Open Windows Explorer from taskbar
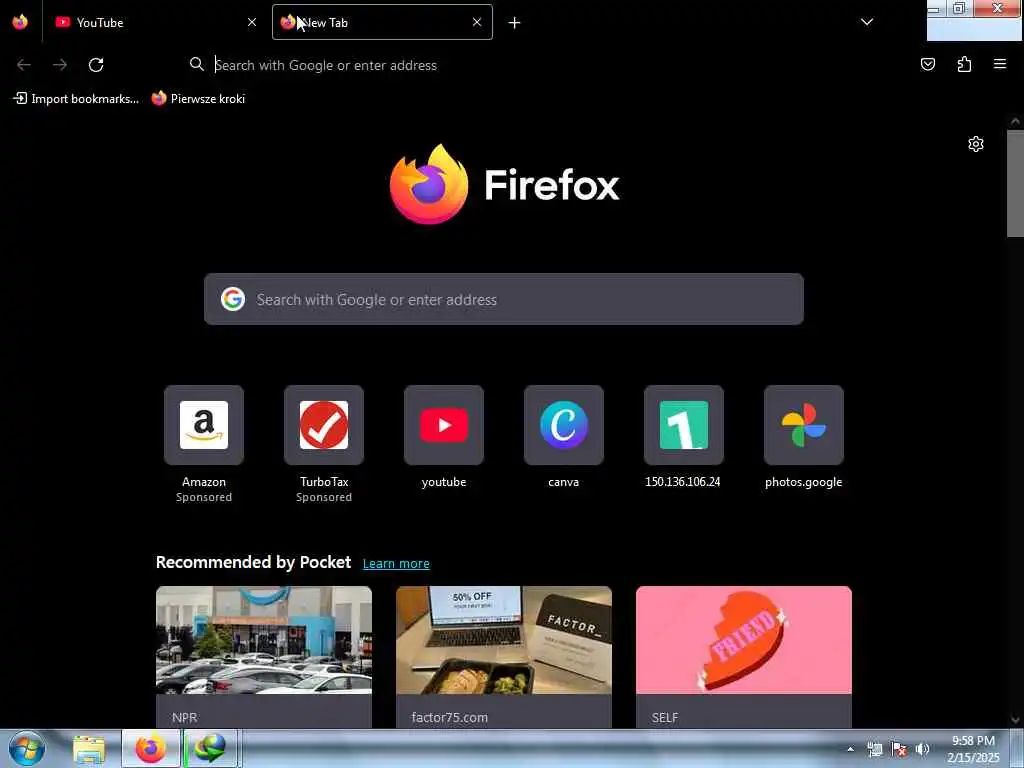This screenshot has height=768, width=1024. point(89,749)
